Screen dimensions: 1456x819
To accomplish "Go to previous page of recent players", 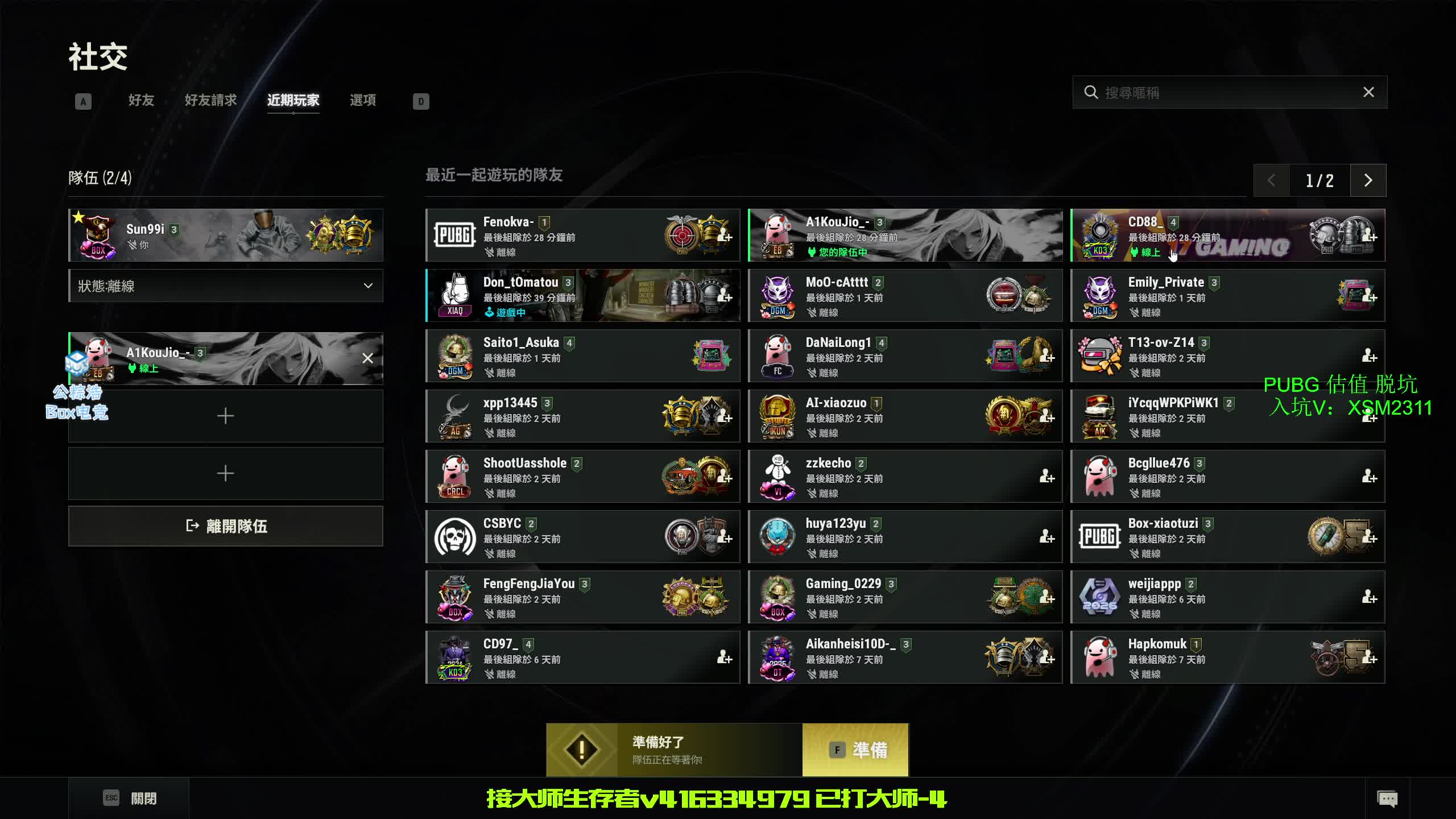I will pyautogui.click(x=1272, y=180).
